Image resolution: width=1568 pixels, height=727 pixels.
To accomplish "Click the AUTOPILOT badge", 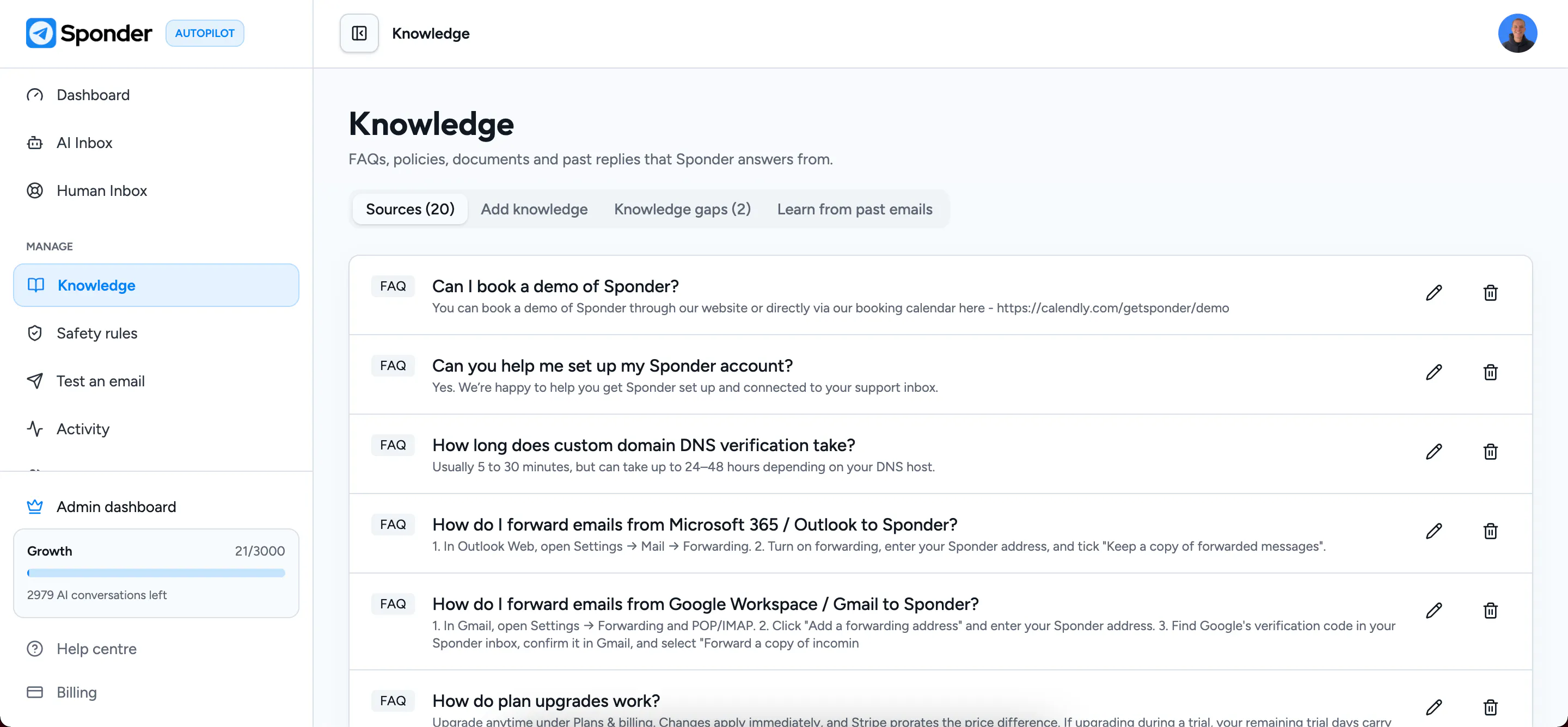I will tap(205, 33).
